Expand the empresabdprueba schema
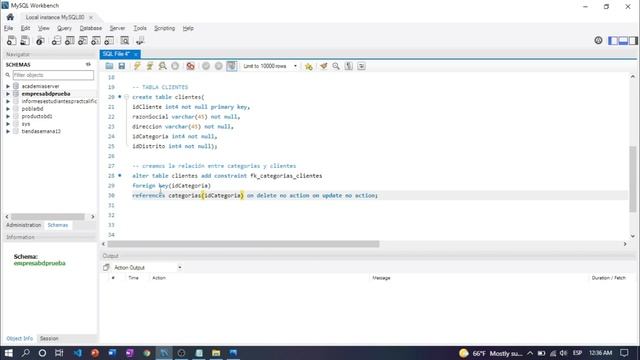The image size is (640, 360). point(8,94)
